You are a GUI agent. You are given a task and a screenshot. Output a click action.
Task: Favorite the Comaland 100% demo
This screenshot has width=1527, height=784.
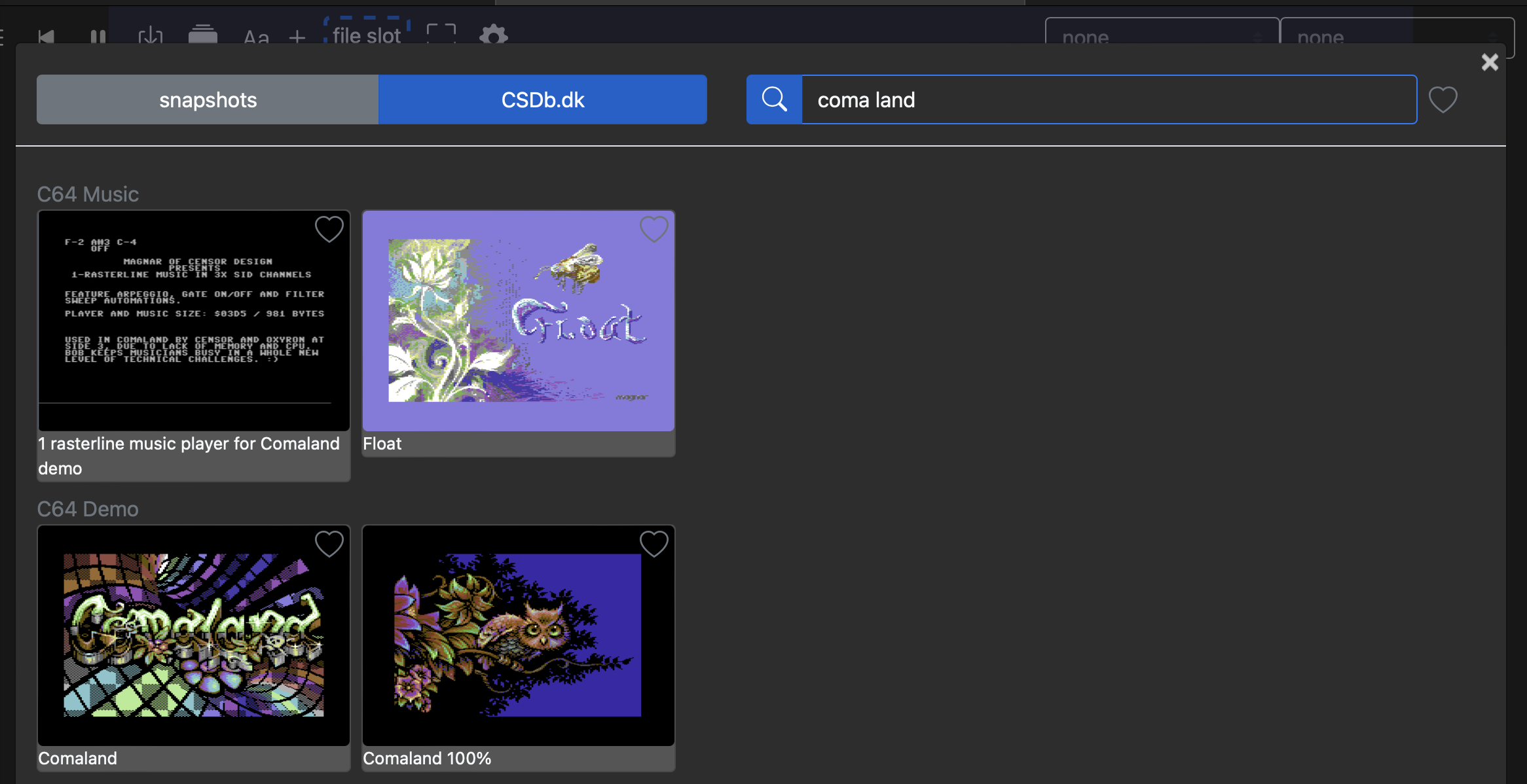click(653, 544)
